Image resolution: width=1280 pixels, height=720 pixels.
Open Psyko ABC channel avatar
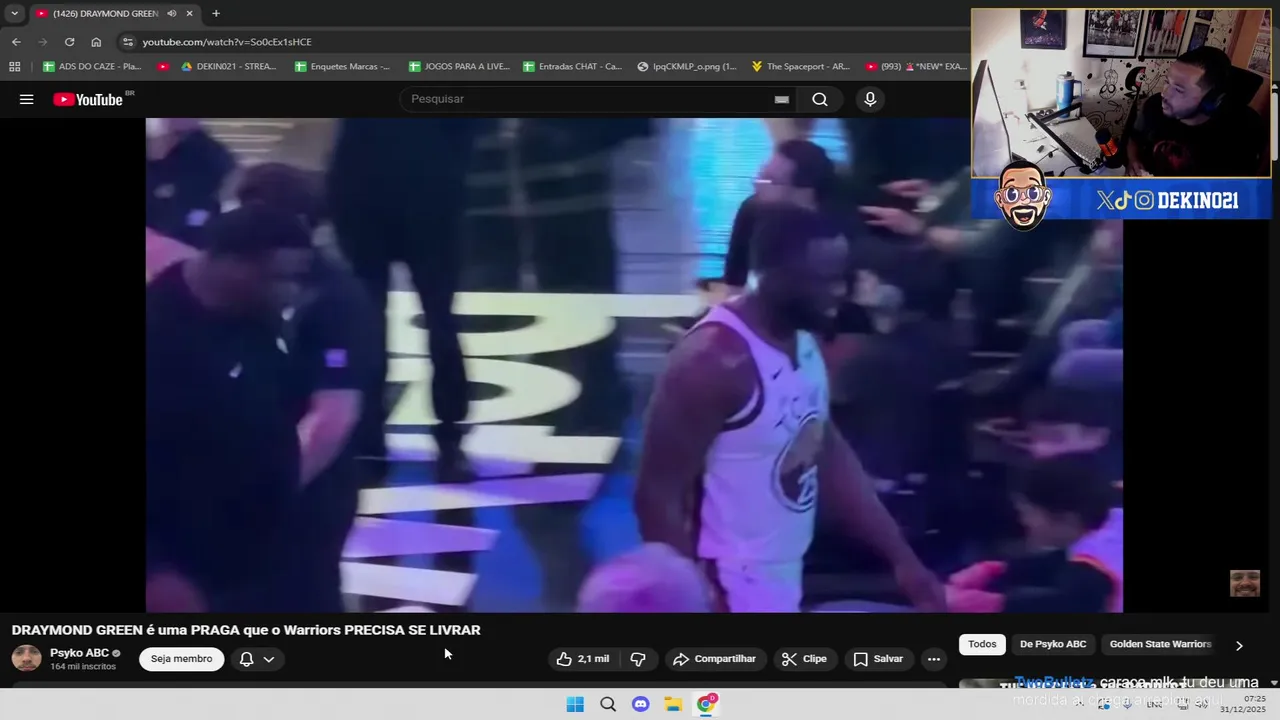tap(27, 659)
